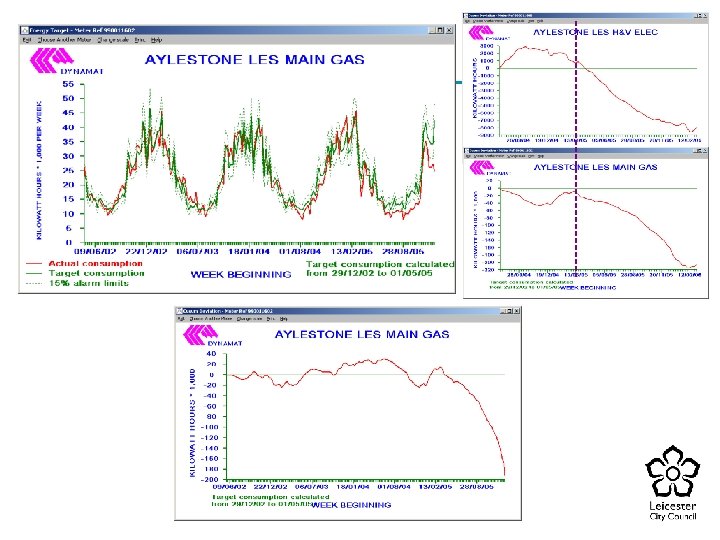Open Change scale menu in Energy Target window
This screenshot has height=540, width=720.
tap(113, 40)
